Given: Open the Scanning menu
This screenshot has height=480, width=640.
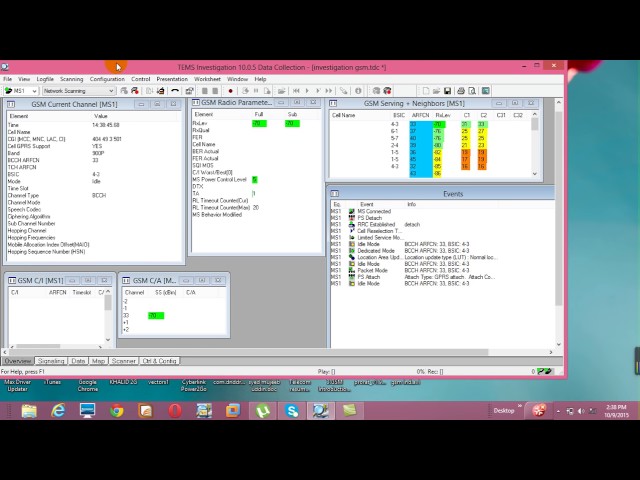Looking at the screenshot, I should tap(71, 79).
